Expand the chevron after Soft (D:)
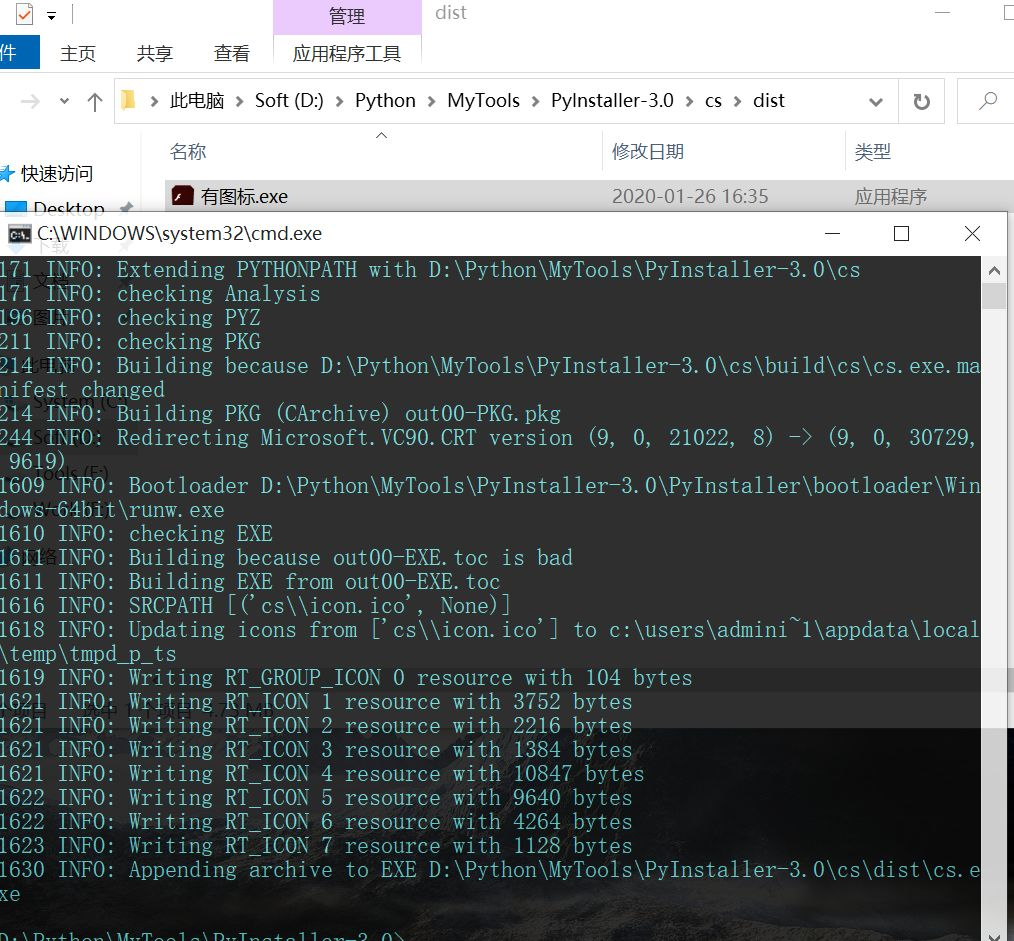The width and height of the screenshot is (1014, 941). tap(339, 102)
